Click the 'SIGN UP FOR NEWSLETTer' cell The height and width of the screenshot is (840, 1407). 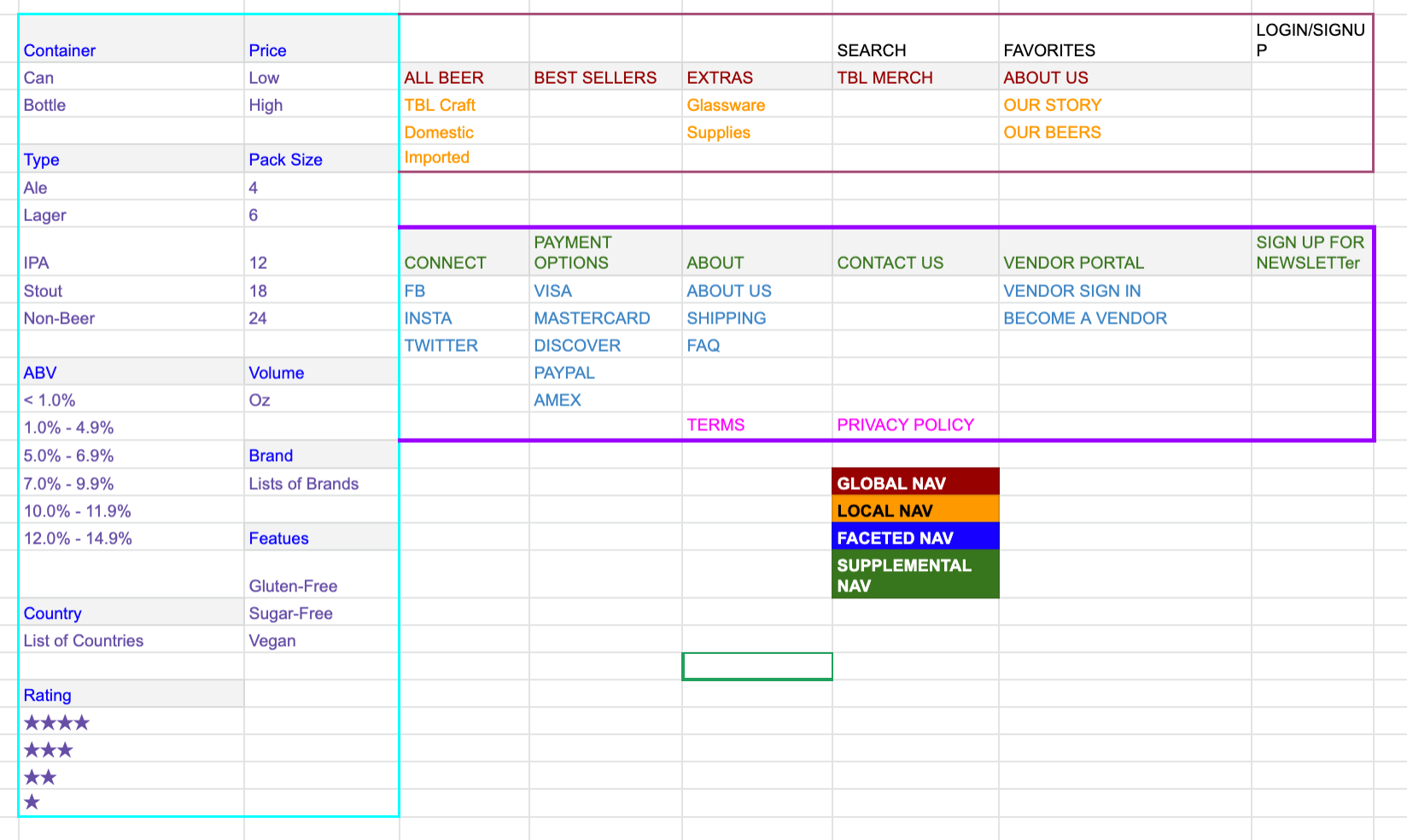(1312, 252)
